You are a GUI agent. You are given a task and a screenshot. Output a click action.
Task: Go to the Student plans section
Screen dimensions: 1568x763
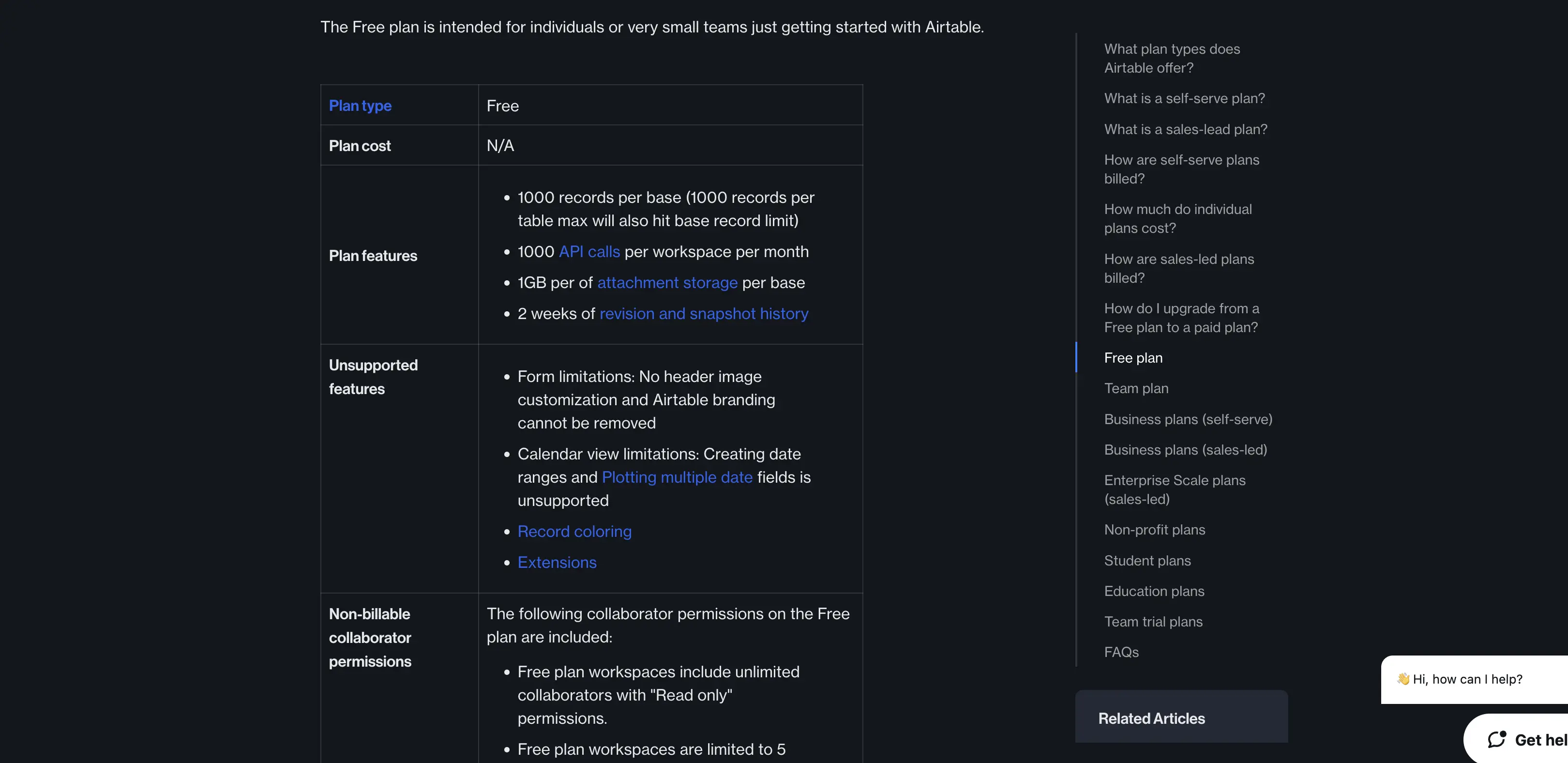1147,560
